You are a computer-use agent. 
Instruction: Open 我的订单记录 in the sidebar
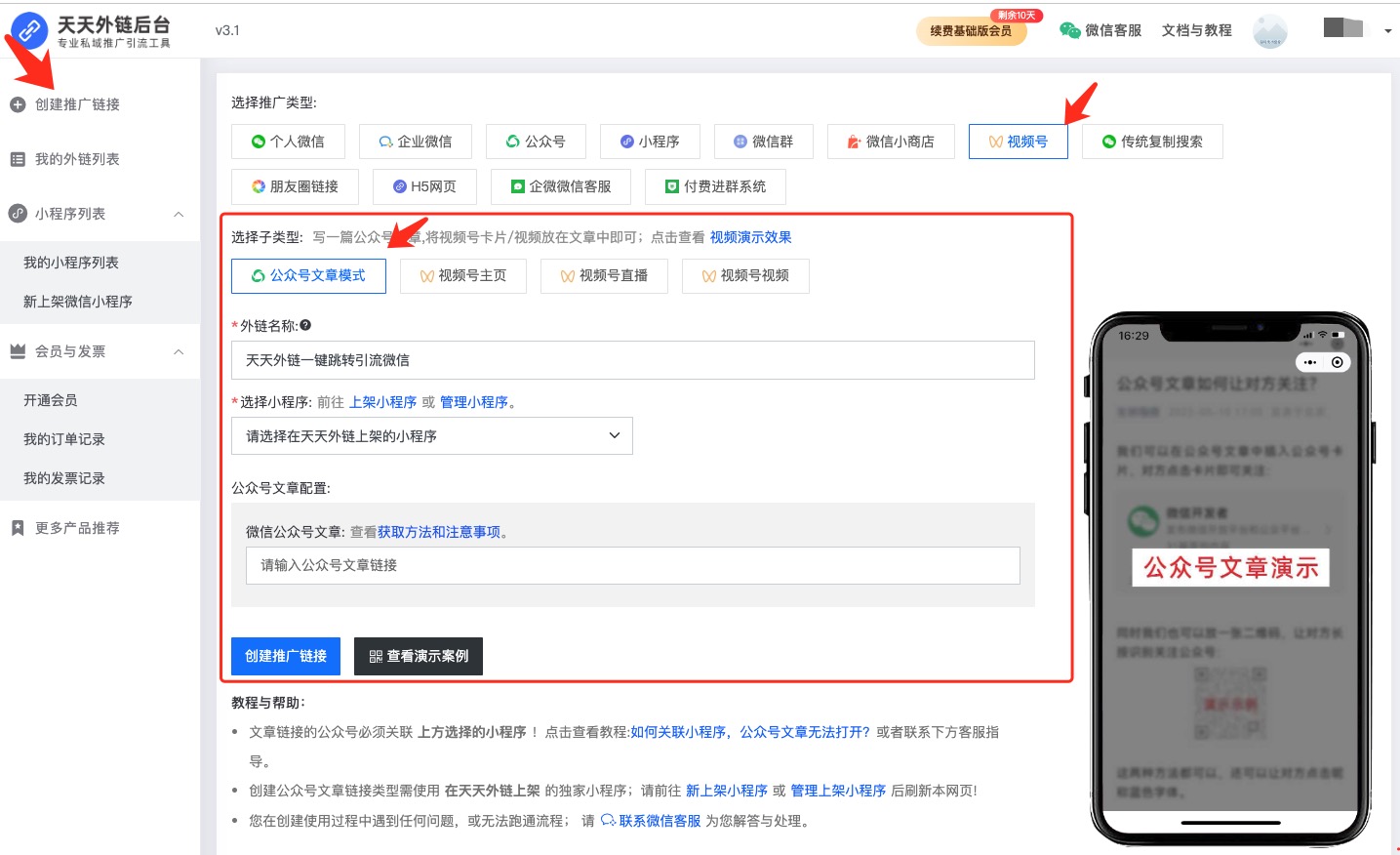tap(64, 439)
